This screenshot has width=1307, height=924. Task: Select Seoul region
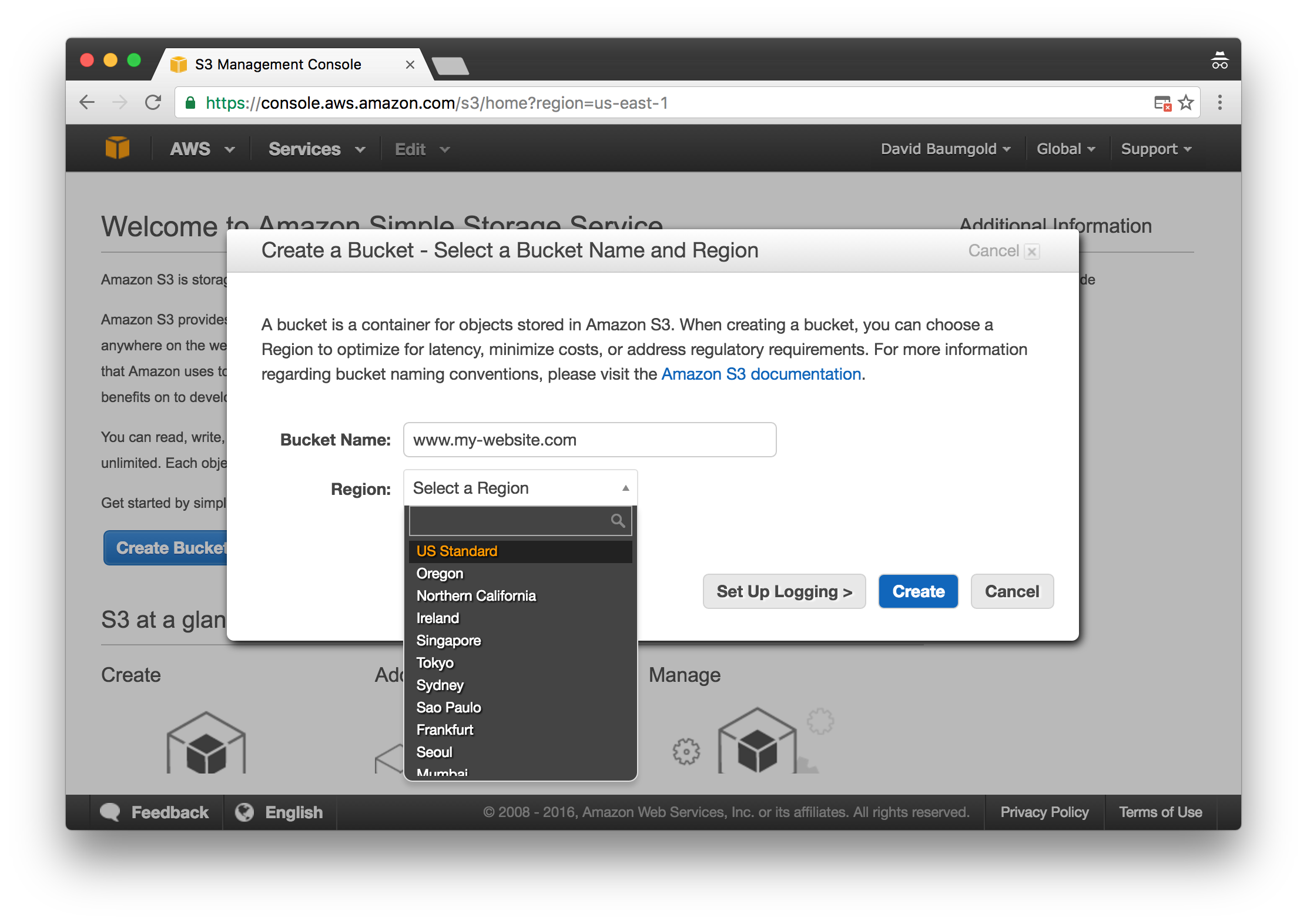click(521, 752)
